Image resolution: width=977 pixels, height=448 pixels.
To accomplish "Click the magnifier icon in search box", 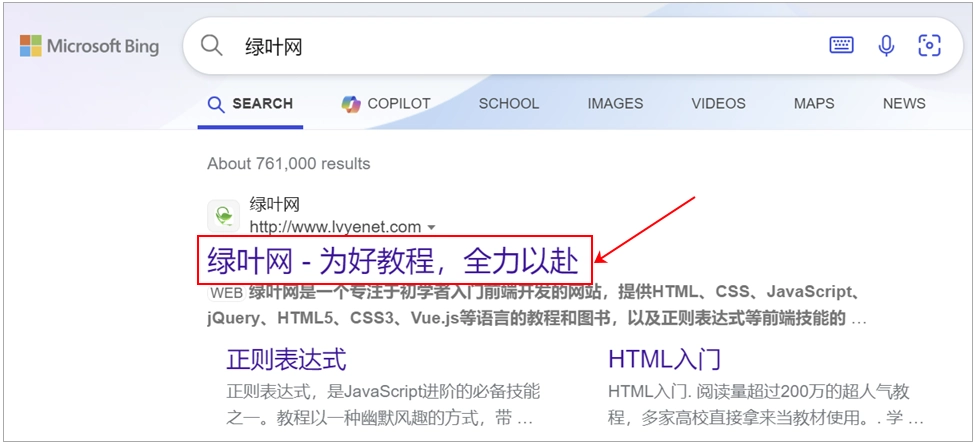I will tap(212, 45).
